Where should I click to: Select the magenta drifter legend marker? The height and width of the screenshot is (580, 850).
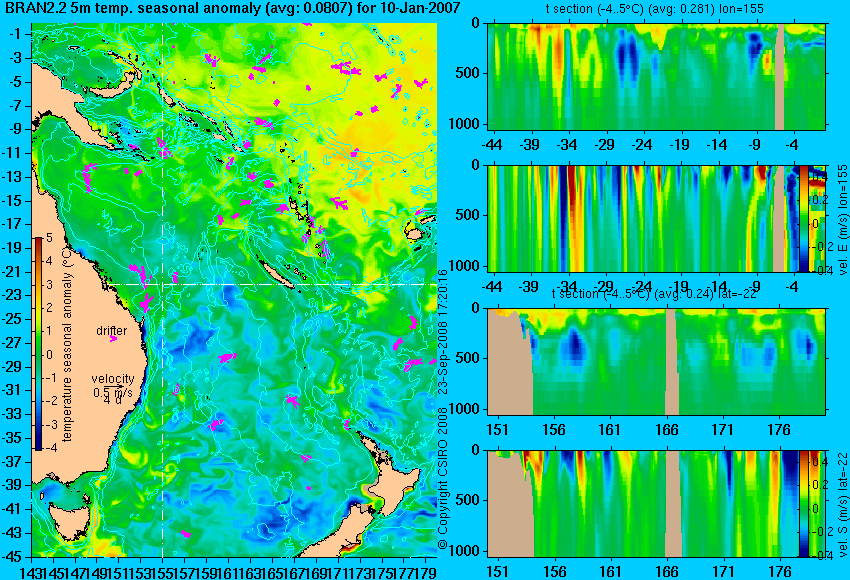113,339
